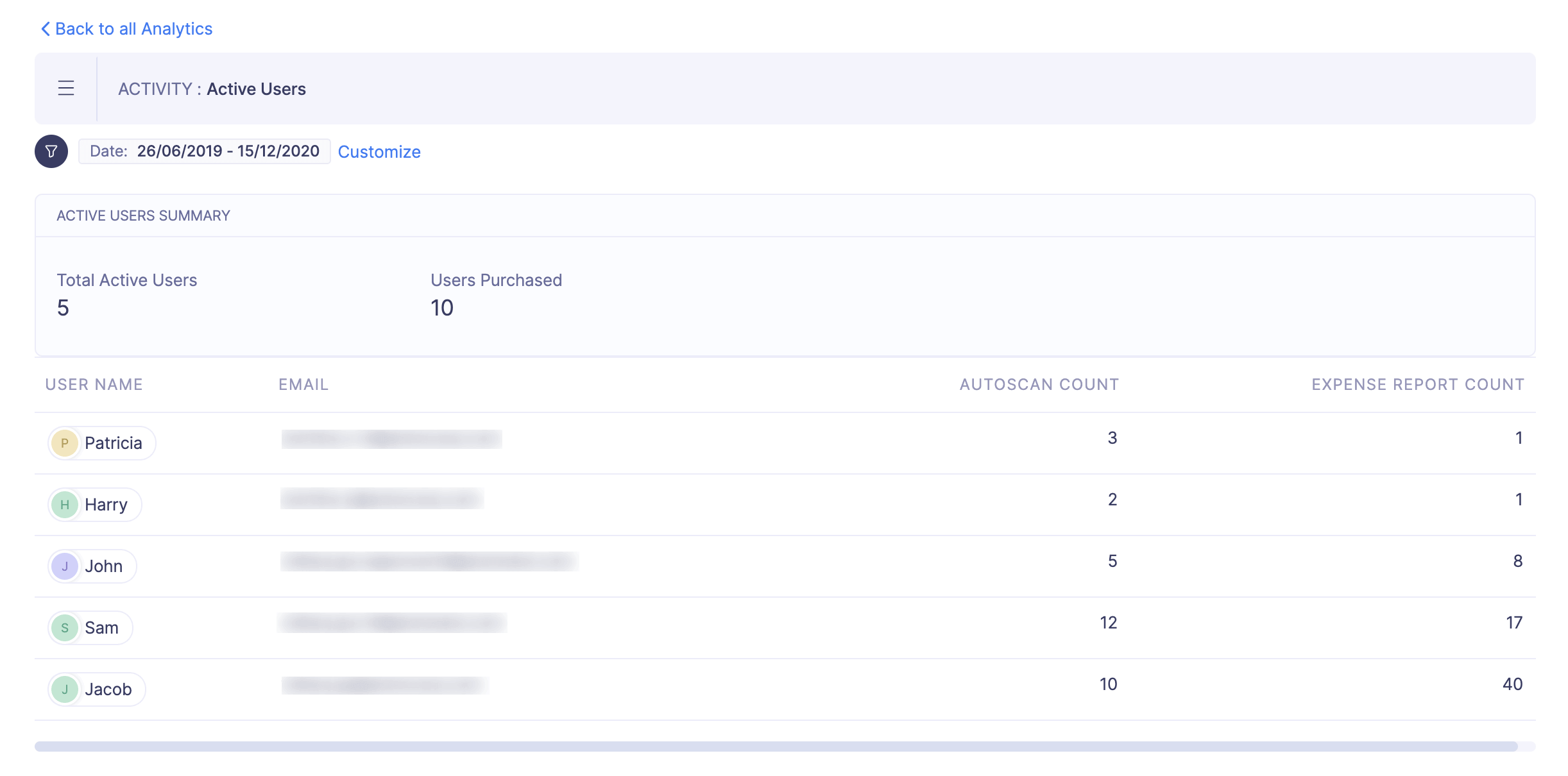Image resolution: width=1568 pixels, height=776 pixels.
Task: Select the Jacob name chip
Action: pos(108,689)
